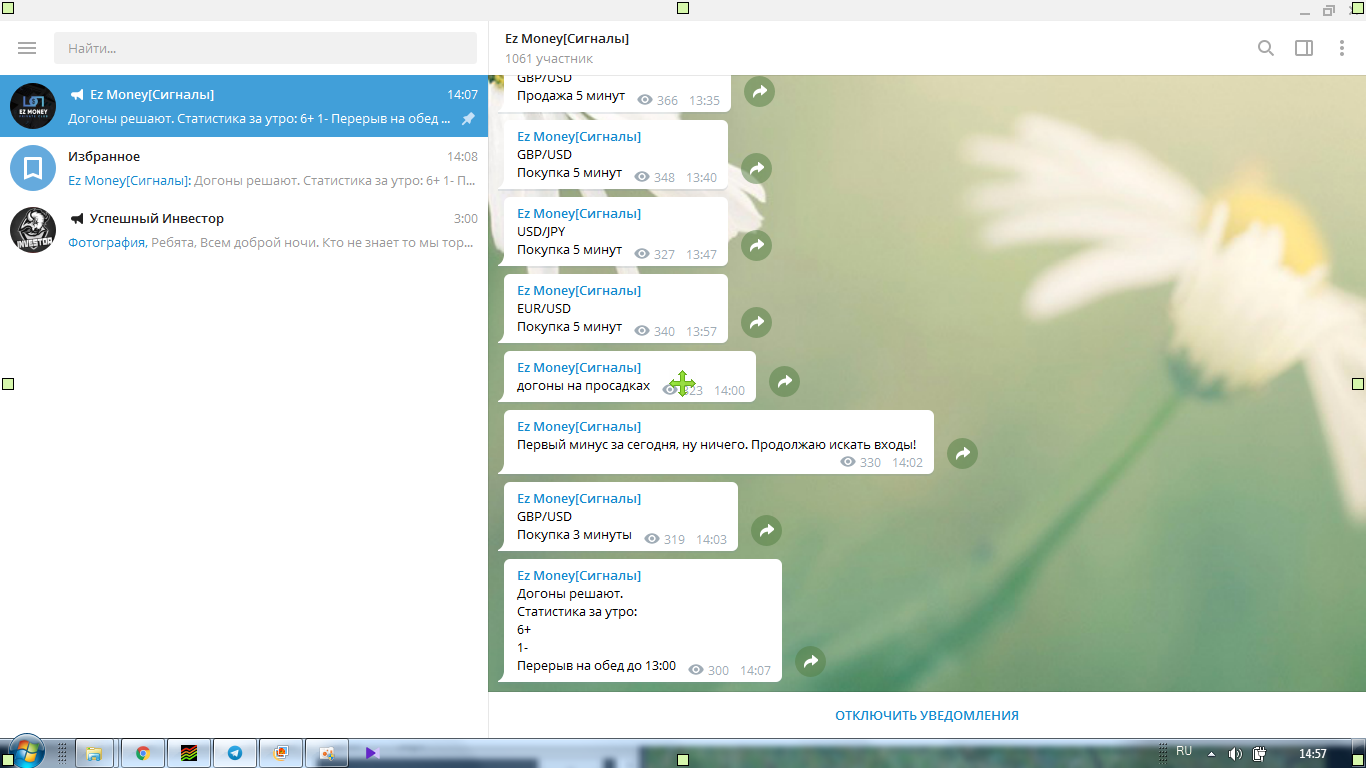Click Ez Money channel avatar in chat list

pyautogui.click(x=33, y=106)
